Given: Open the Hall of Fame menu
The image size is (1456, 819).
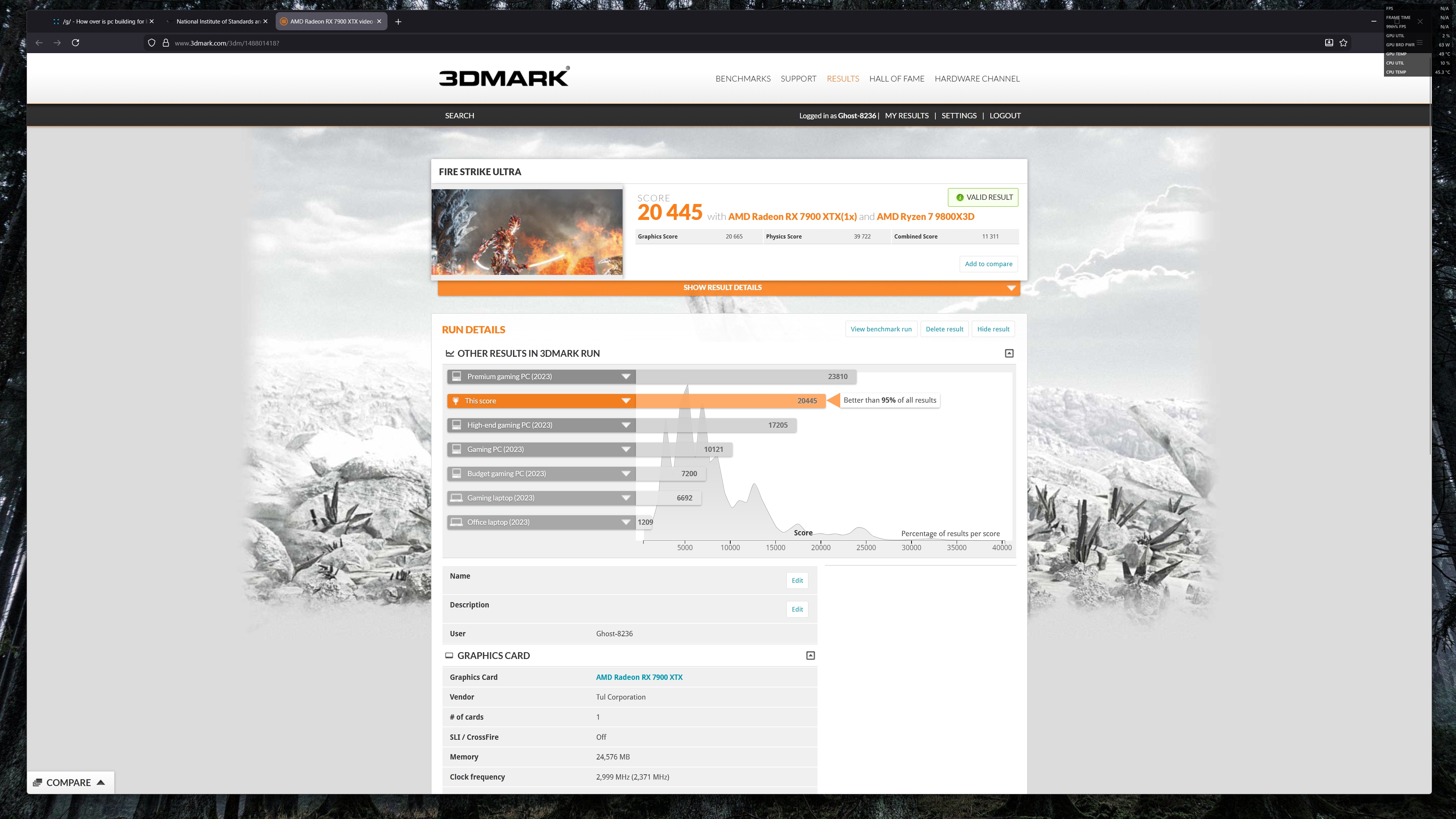Looking at the screenshot, I should pyautogui.click(x=896, y=78).
